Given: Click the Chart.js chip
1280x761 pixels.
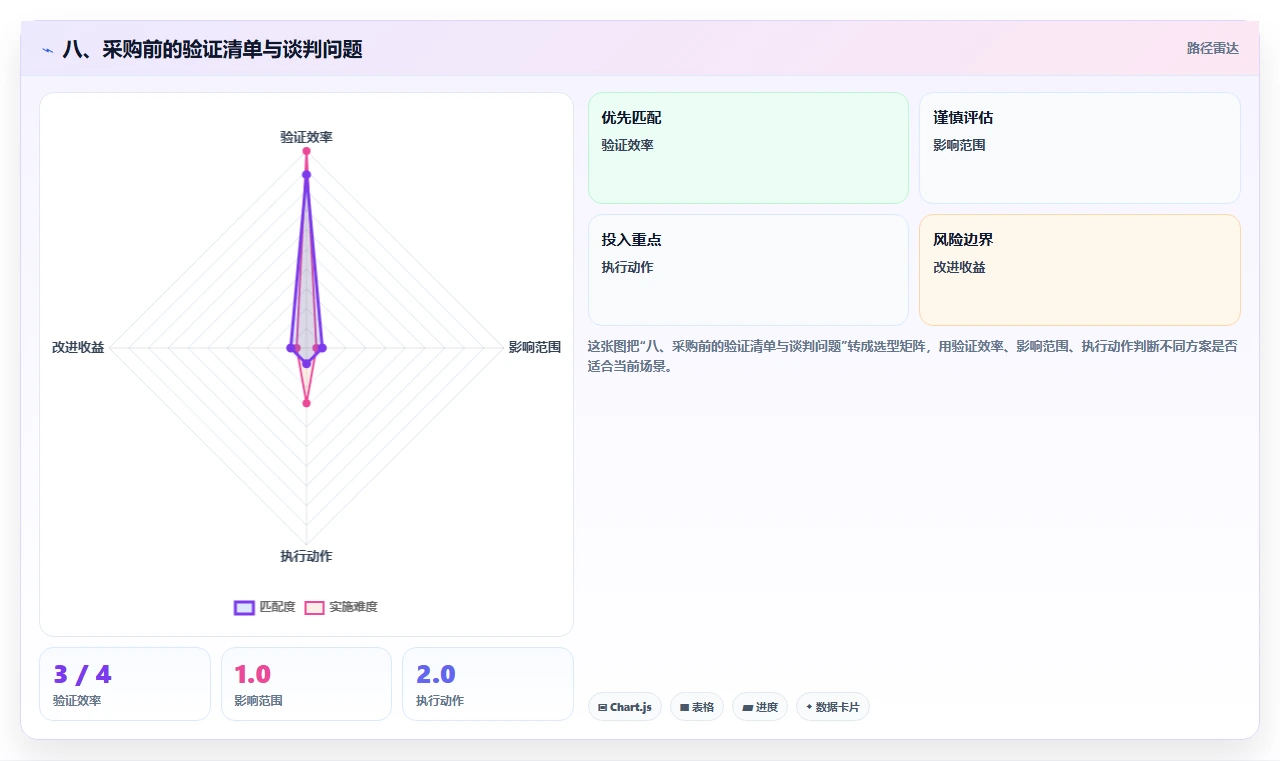Looking at the screenshot, I should [x=625, y=707].
